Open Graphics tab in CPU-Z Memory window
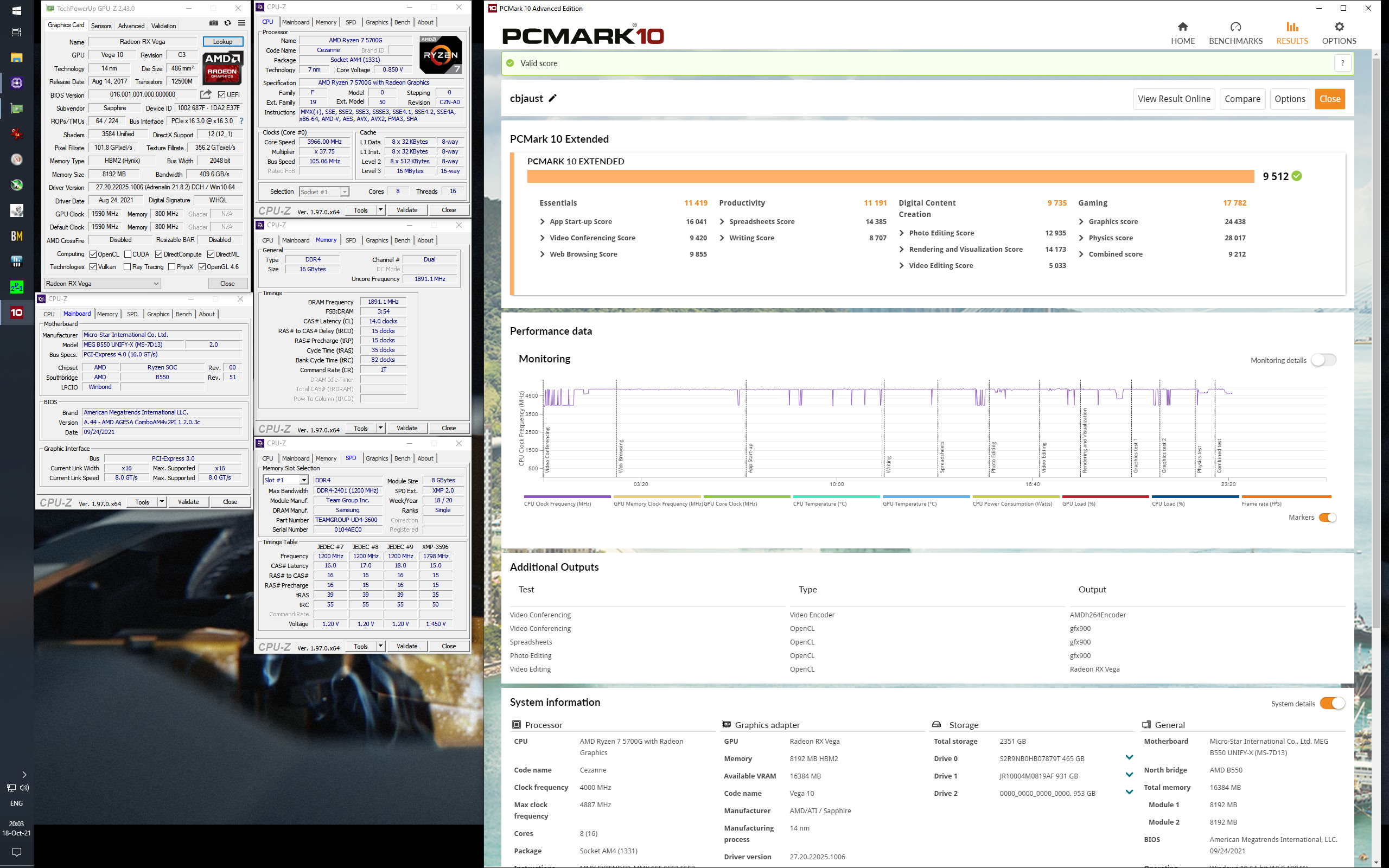 click(x=377, y=240)
